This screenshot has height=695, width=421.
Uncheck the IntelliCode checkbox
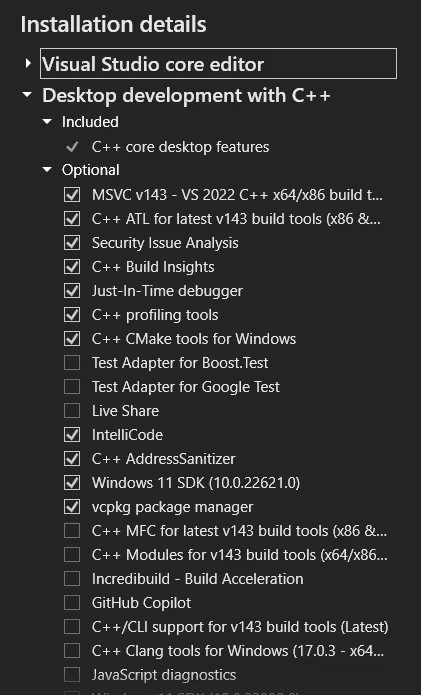(72, 435)
